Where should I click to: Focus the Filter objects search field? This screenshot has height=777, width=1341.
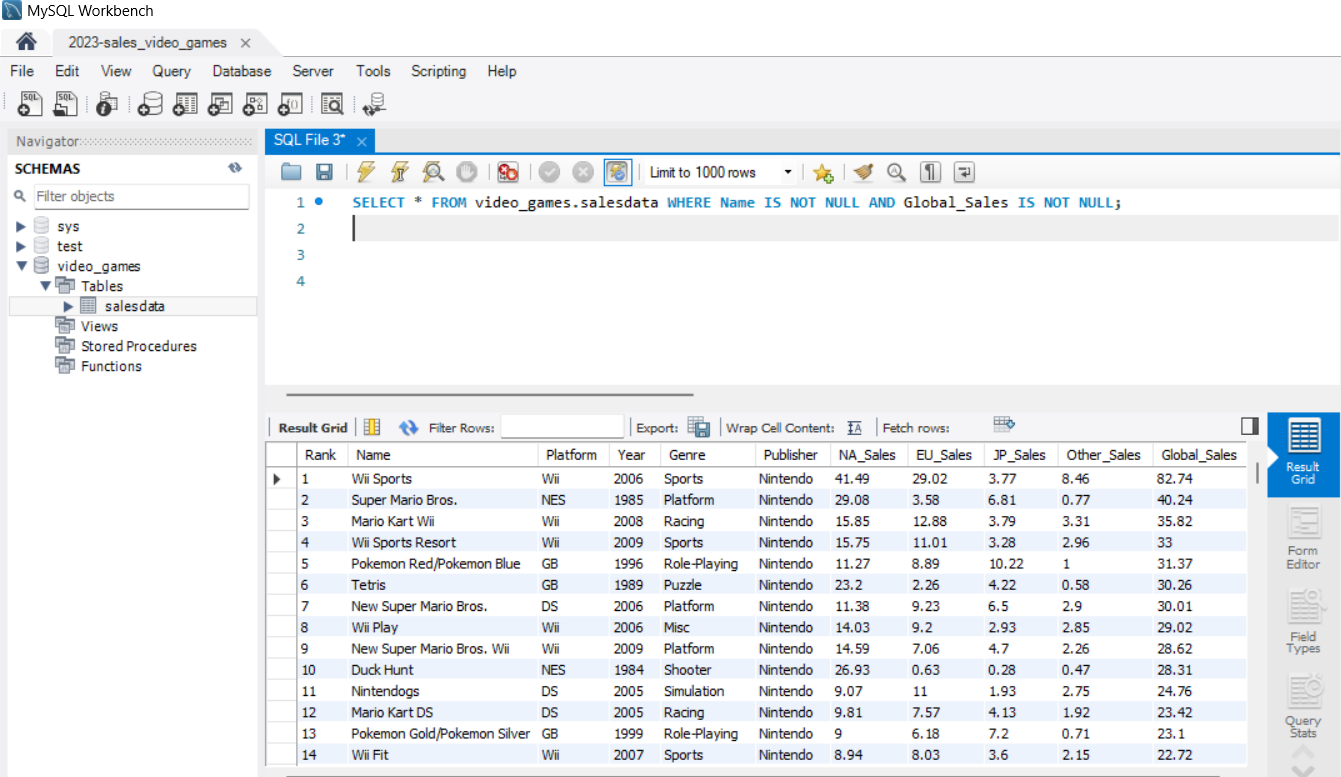pyautogui.click(x=140, y=196)
